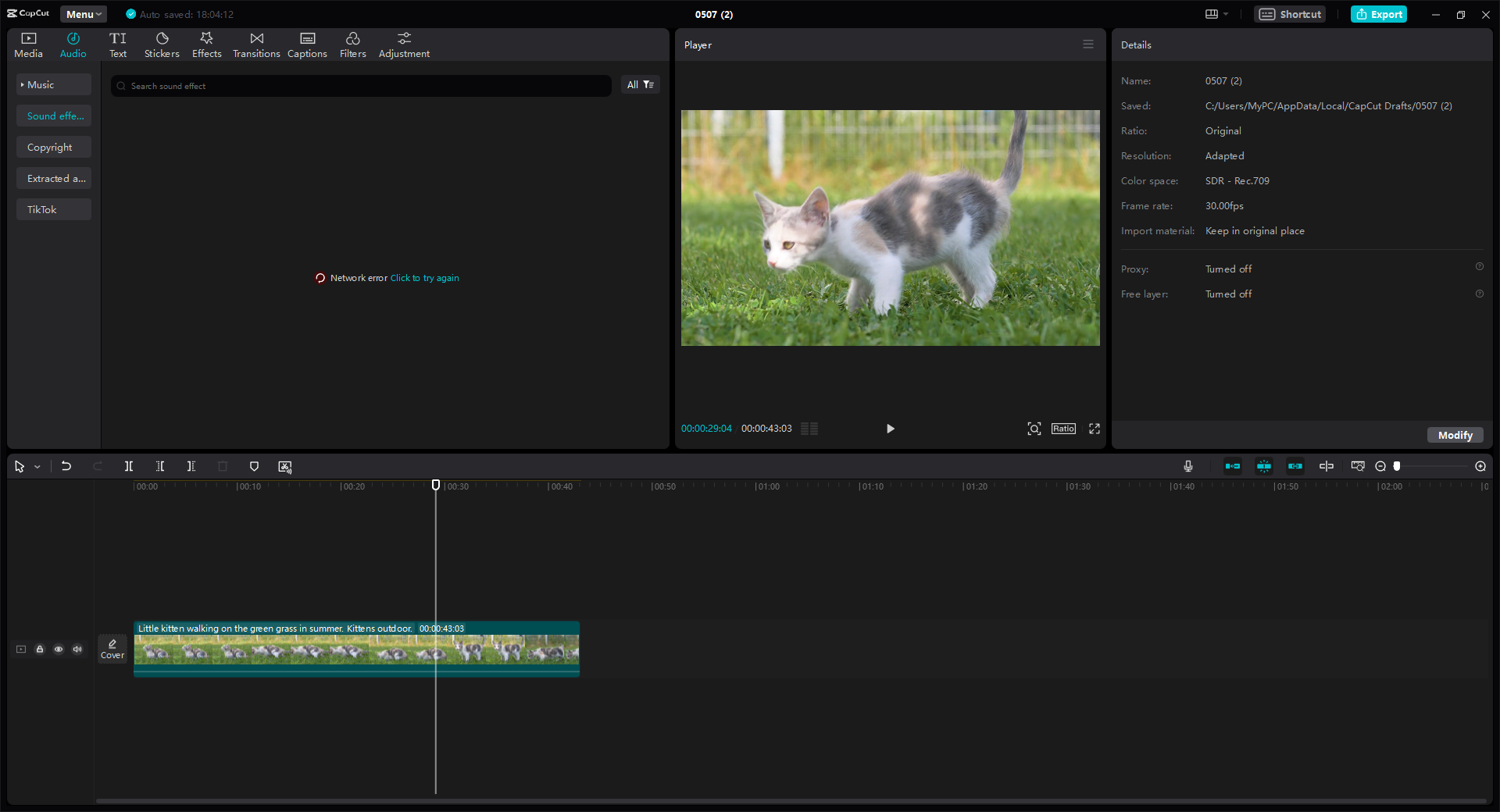Mute the video track speaker icon
Viewport: 1500px width, 812px height.
point(77,649)
